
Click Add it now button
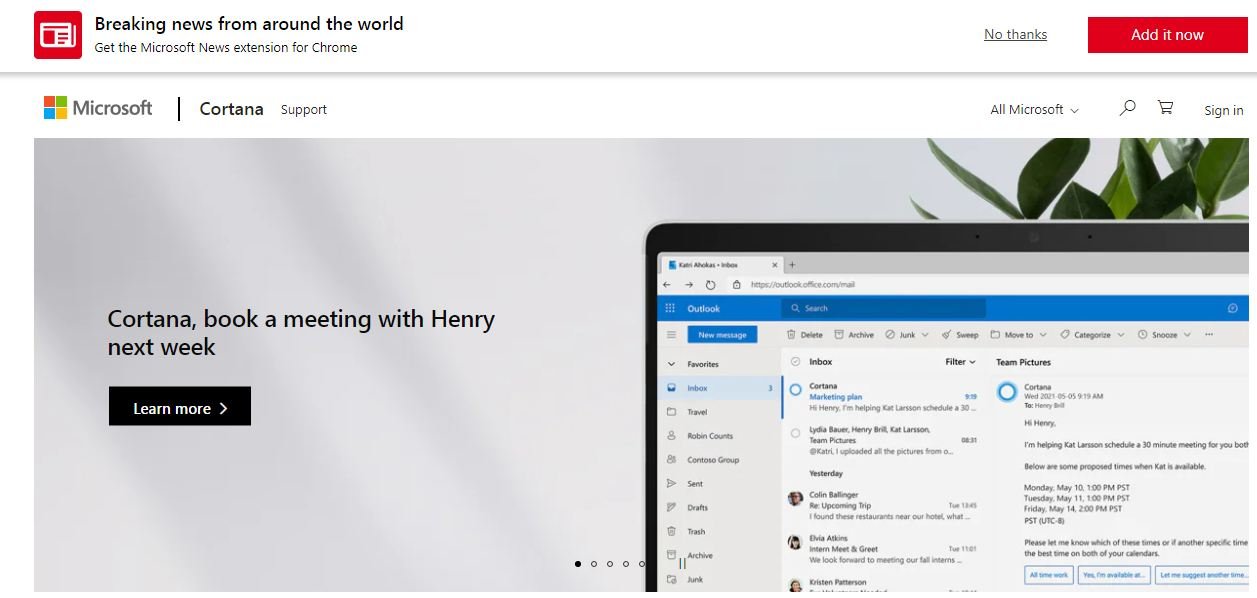[1167, 35]
